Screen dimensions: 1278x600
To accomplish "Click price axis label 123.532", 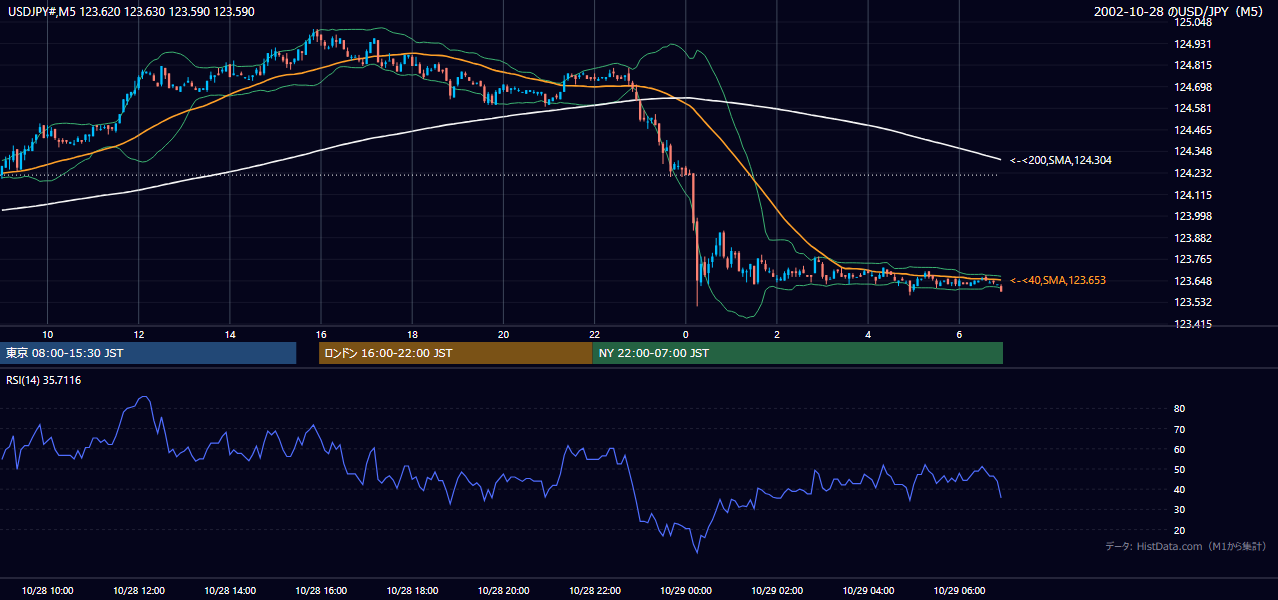I will pos(1193,302).
